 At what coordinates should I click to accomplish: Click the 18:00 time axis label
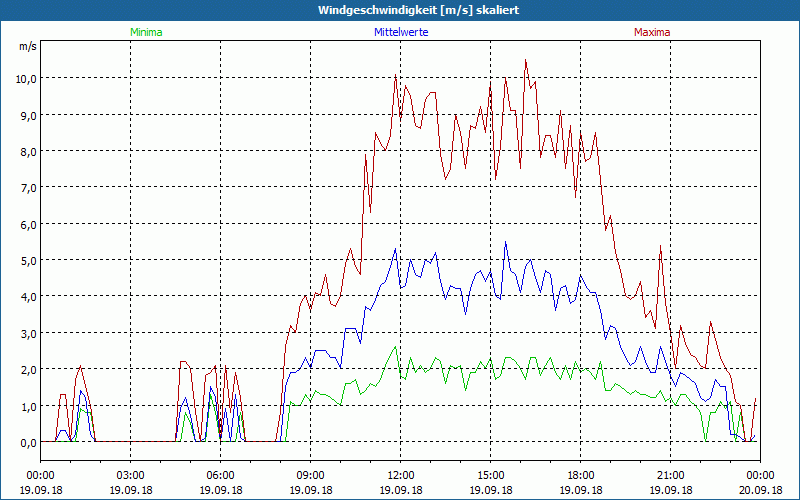pos(581,476)
